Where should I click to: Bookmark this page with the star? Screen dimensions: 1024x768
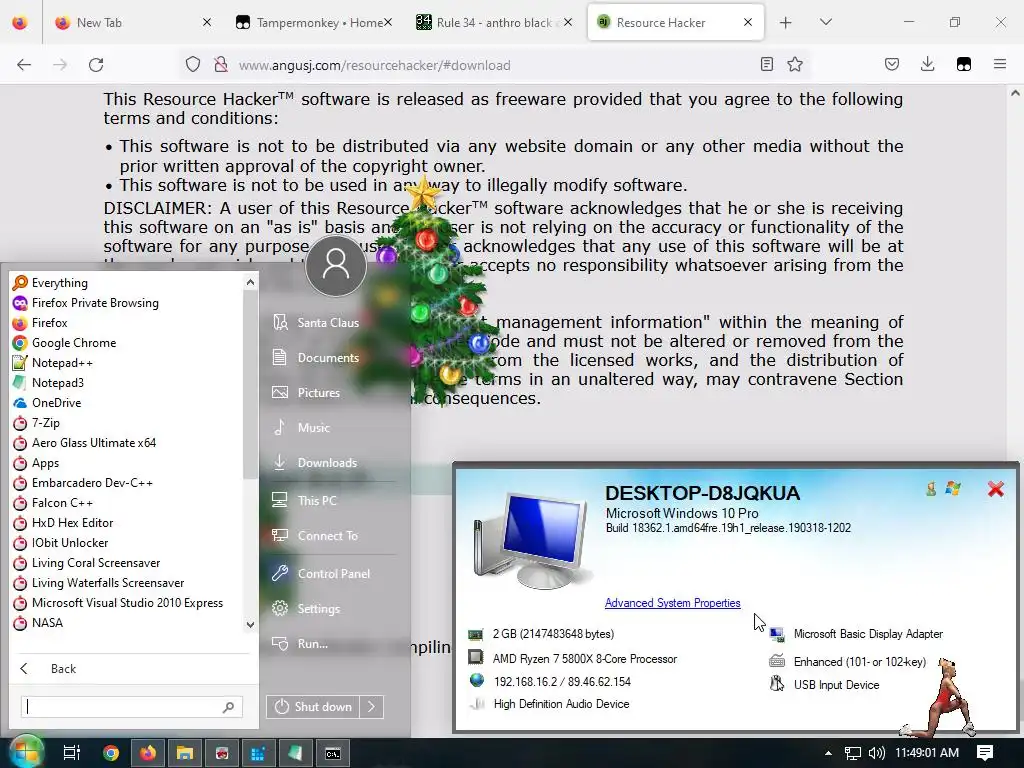click(x=795, y=64)
